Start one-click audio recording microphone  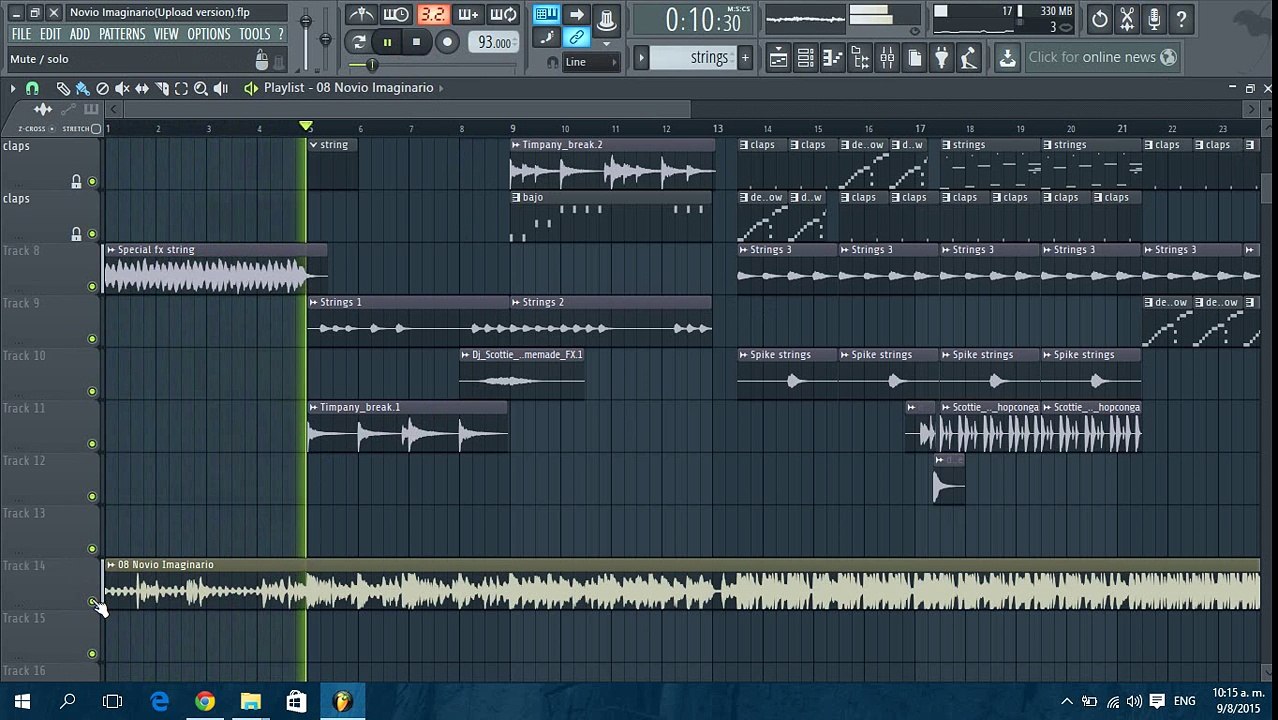[1154, 19]
